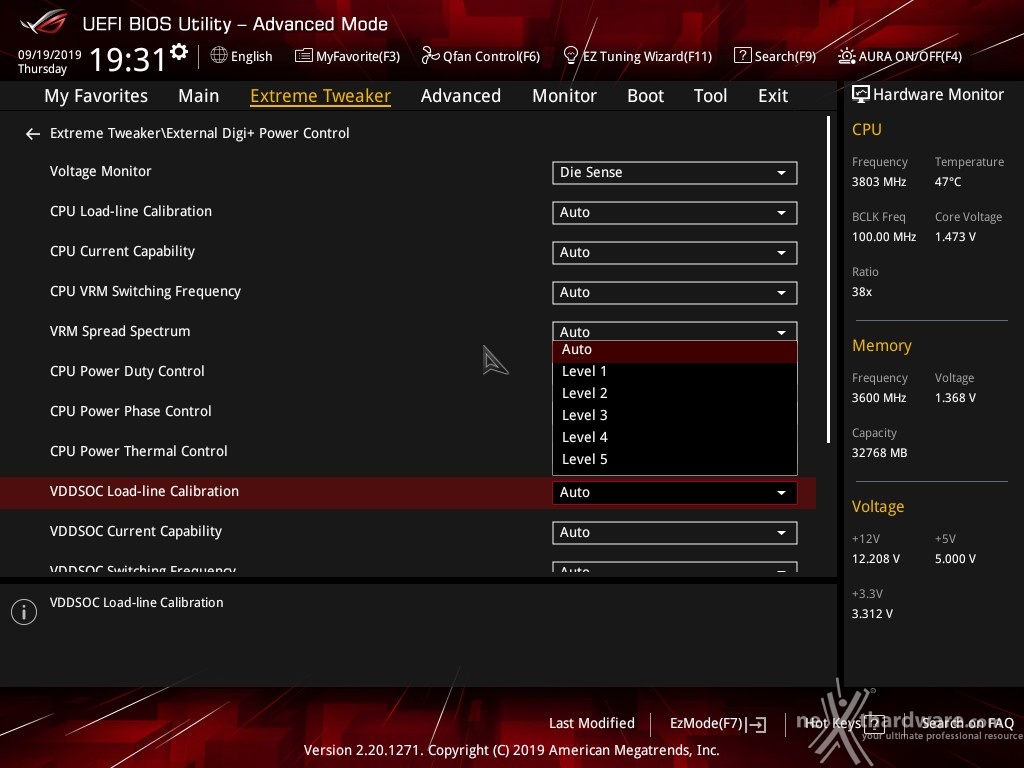This screenshot has width=1024, height=768.
Task: Choose Level 5 in the dropdown list
Action: click(675, 460)
